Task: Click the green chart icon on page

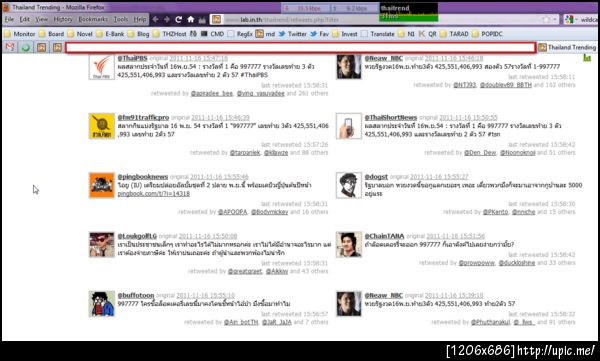Action: 587,58
